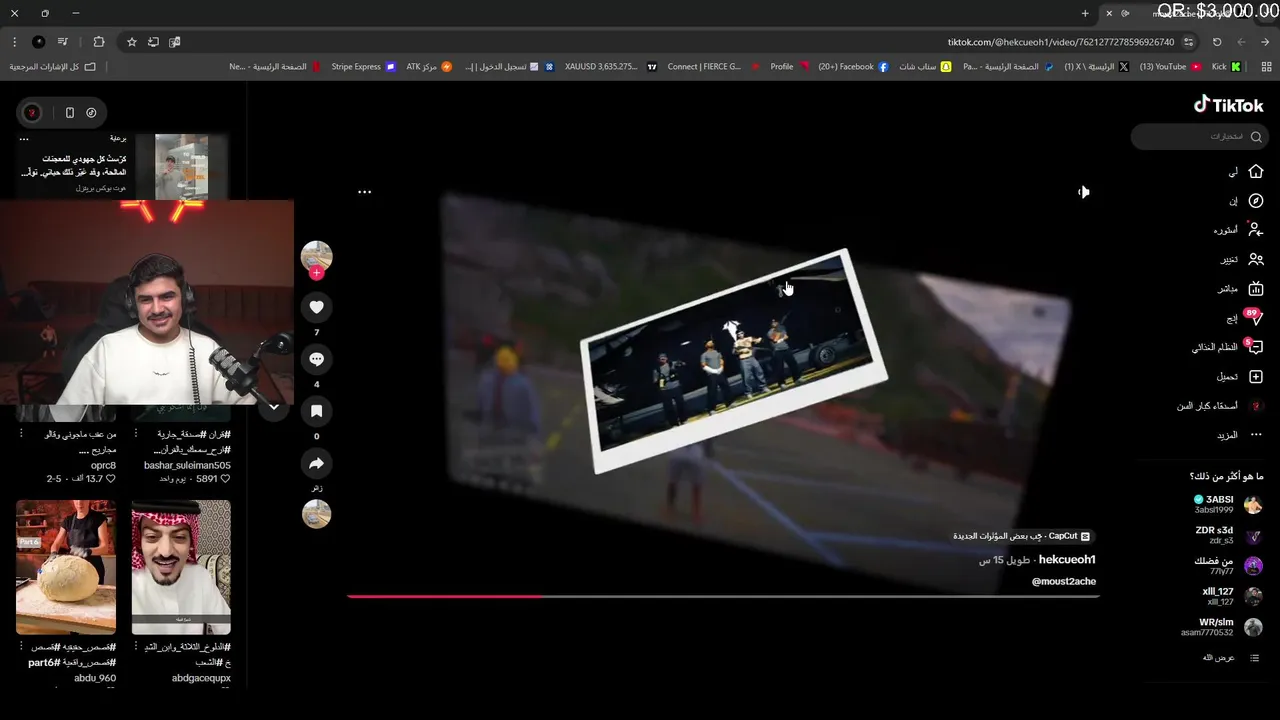Open the XAUUSD bookmark
Screen dimensions: 1280x720
pyautogui.click(x=610, y=67)
